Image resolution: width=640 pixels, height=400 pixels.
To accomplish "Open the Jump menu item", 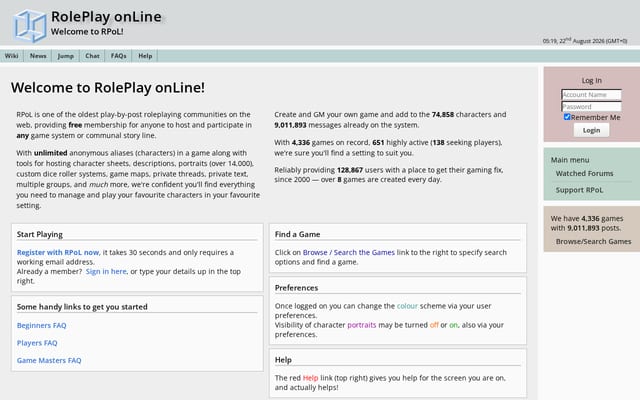I will coord(66,56).
